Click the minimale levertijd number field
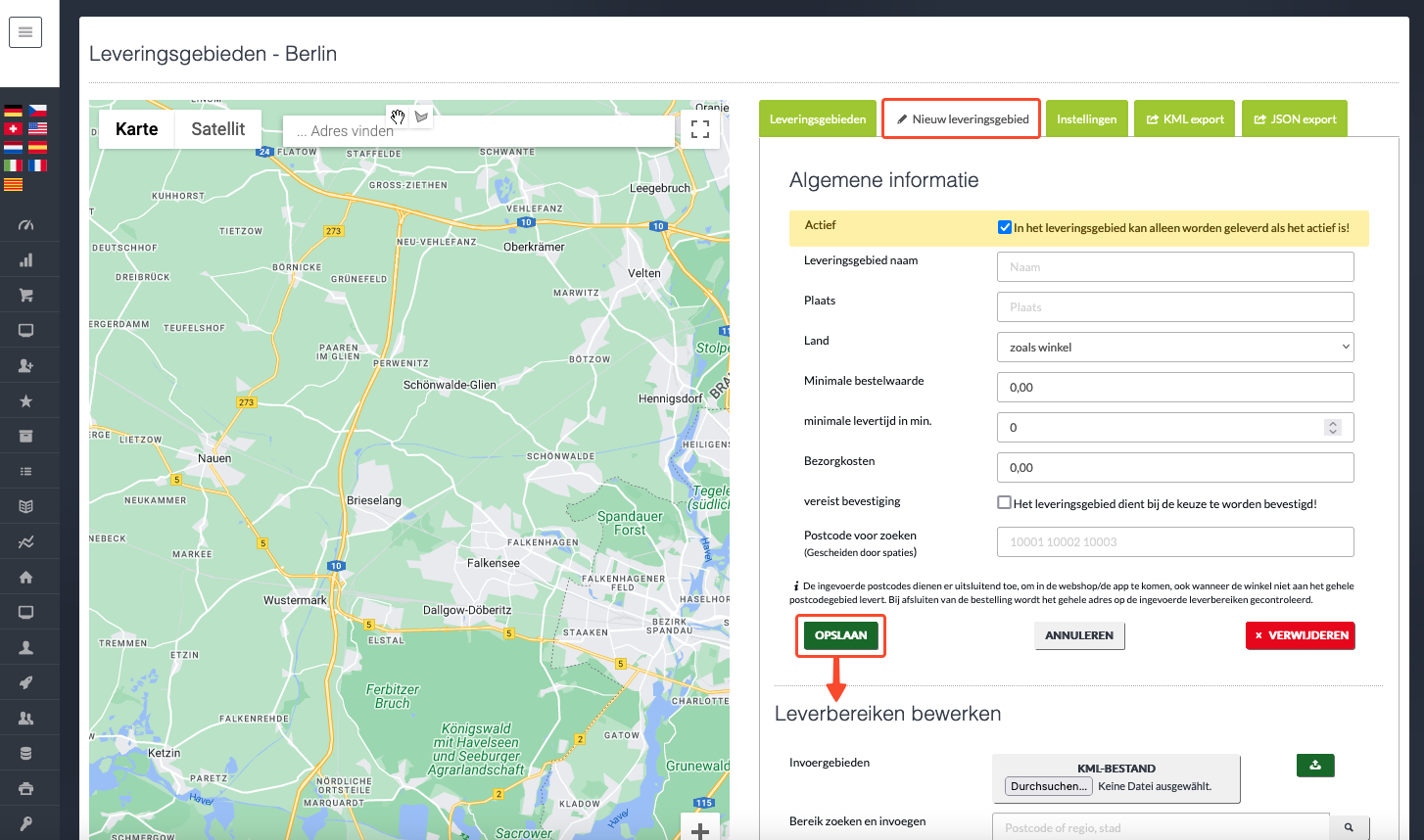1424x840 pixels. click(x=1175, y=428)
